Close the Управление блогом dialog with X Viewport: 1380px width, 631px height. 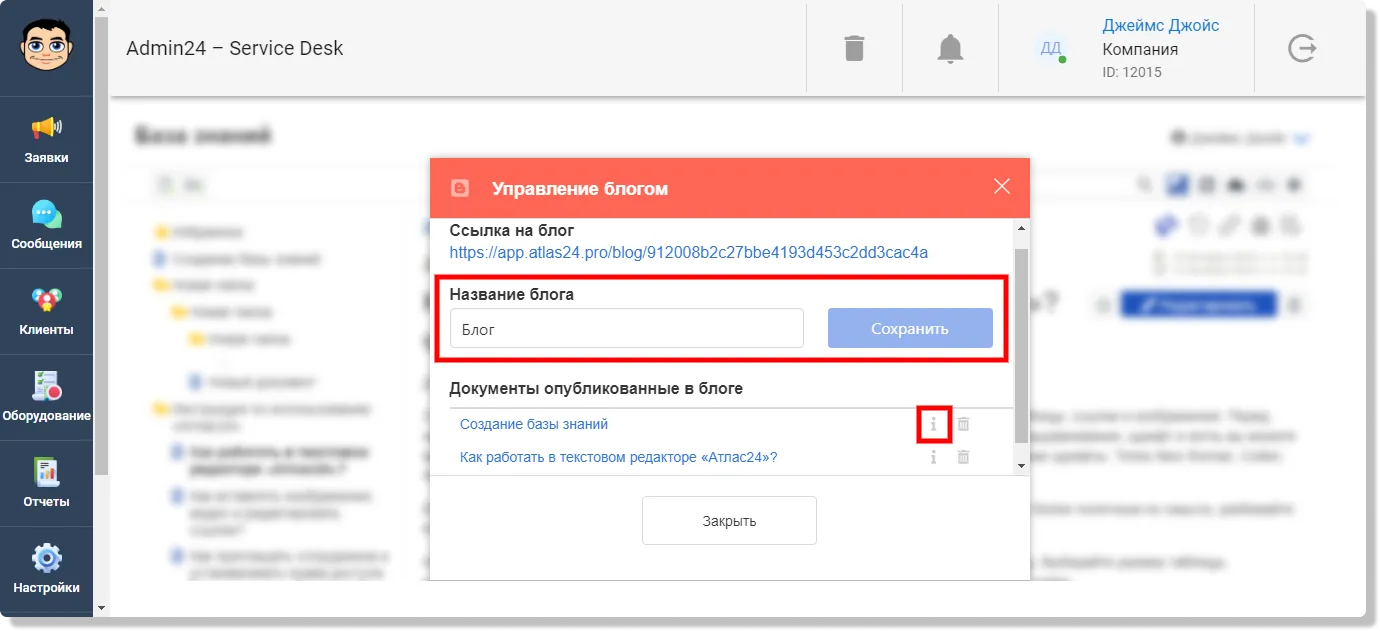point(1002,187)
